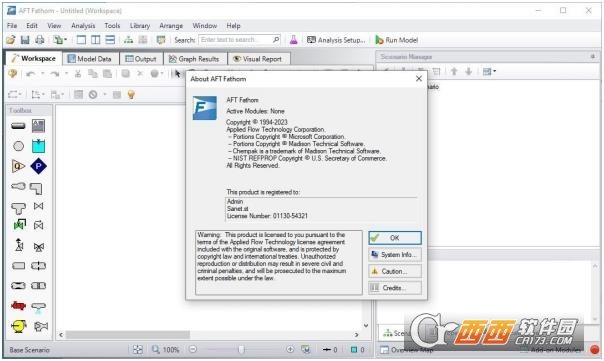
Task: Select the bend elbow junction
Action: 36,188
